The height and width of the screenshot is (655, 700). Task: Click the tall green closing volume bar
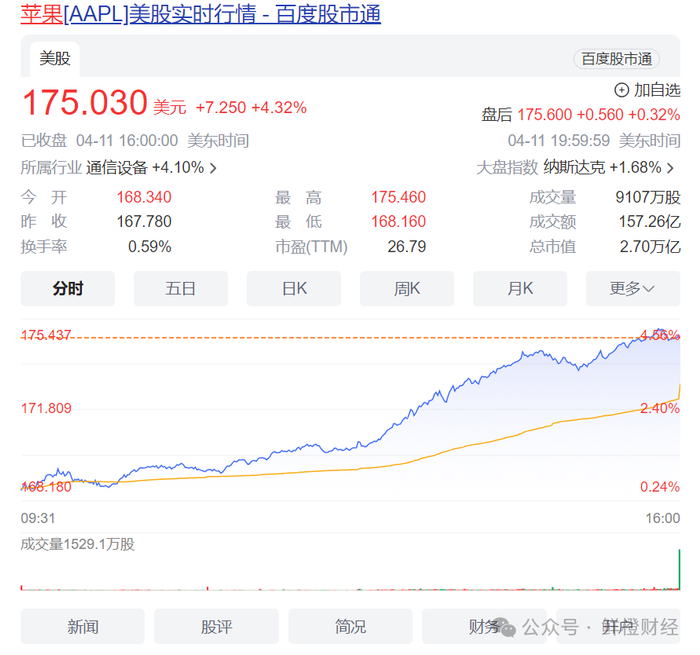point(679,570)
